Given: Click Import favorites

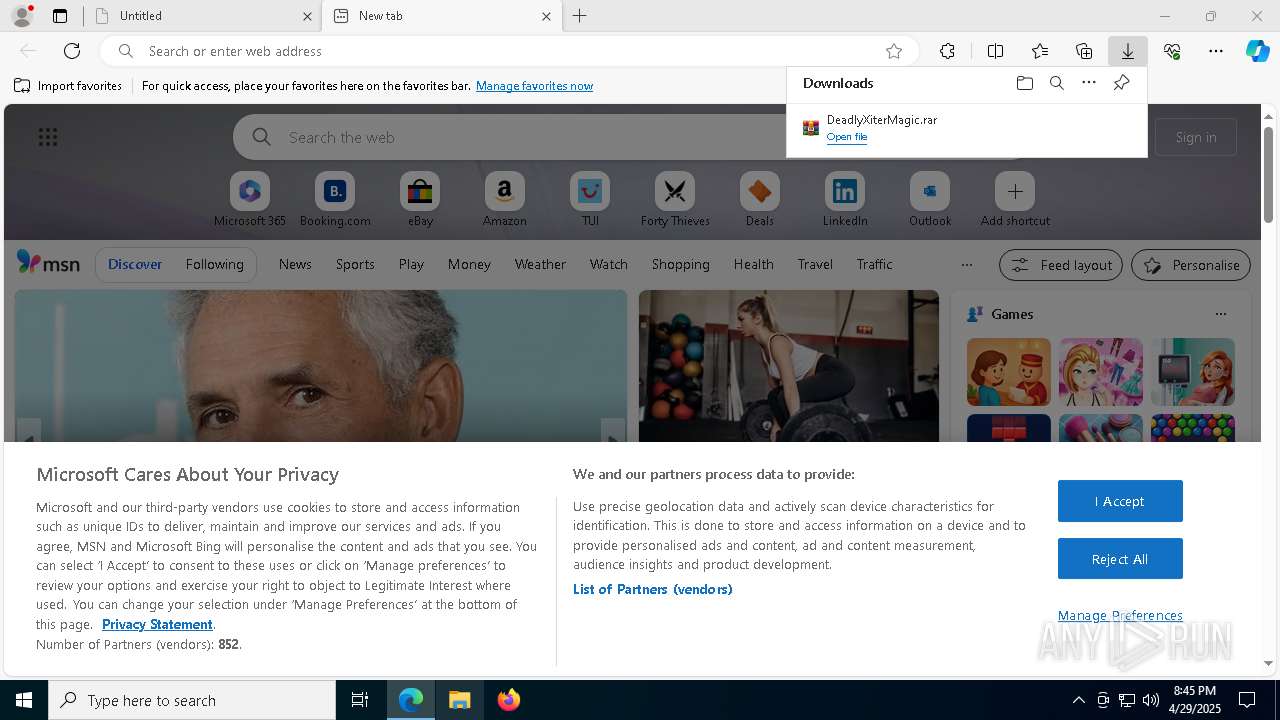Looking at the screenshot, I should tap(68, 86).
